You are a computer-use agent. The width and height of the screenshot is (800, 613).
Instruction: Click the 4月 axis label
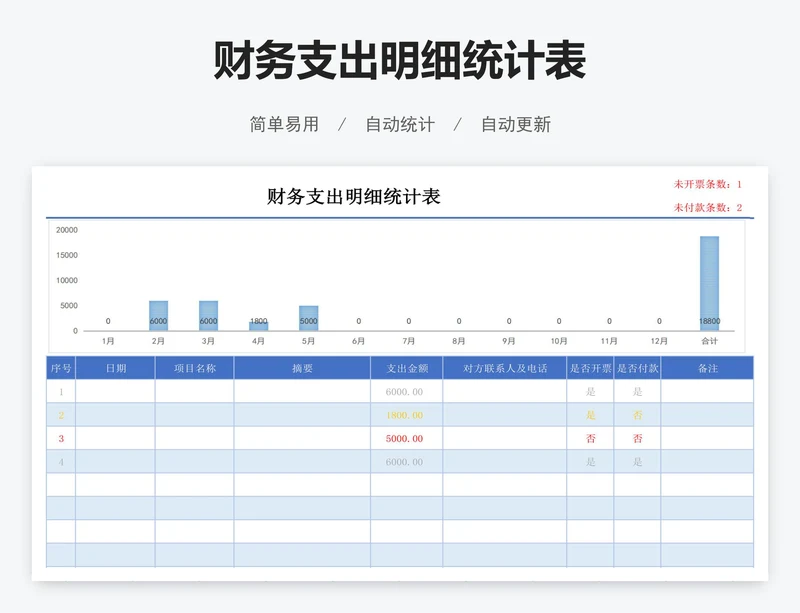pyautogui.click(x=259, y=341)
